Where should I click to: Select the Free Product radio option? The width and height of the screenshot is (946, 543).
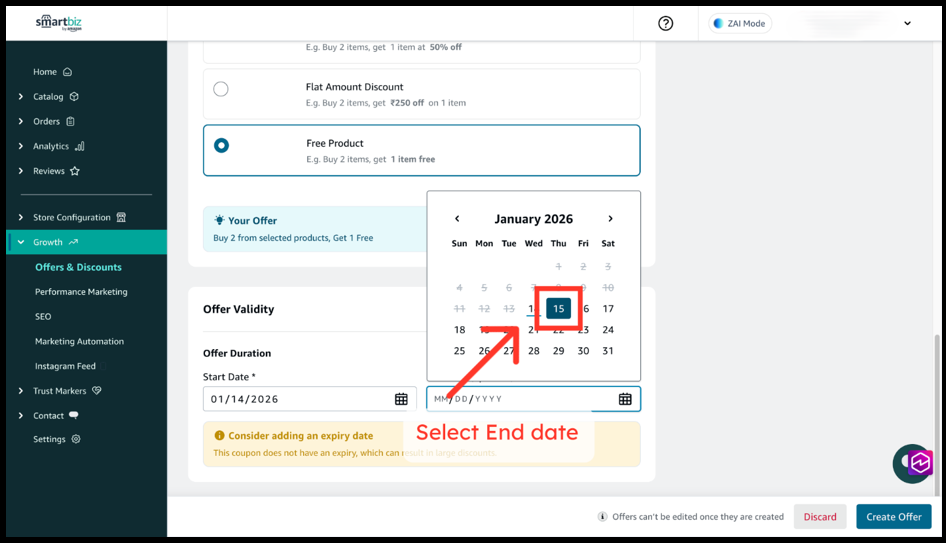coord(221,145)
